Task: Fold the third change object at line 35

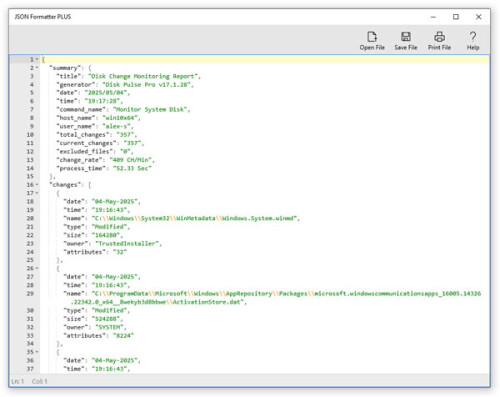Action: point(37,352)
